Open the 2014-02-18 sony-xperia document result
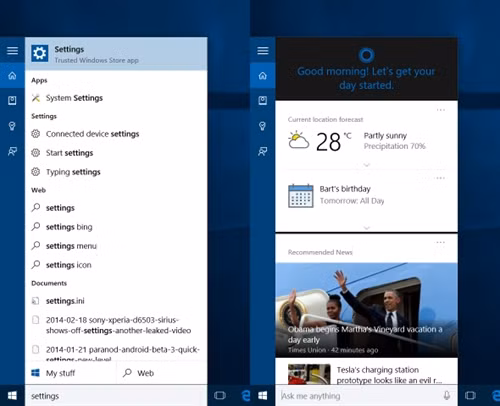Viewport: 500px width, 406px height. 116,325
